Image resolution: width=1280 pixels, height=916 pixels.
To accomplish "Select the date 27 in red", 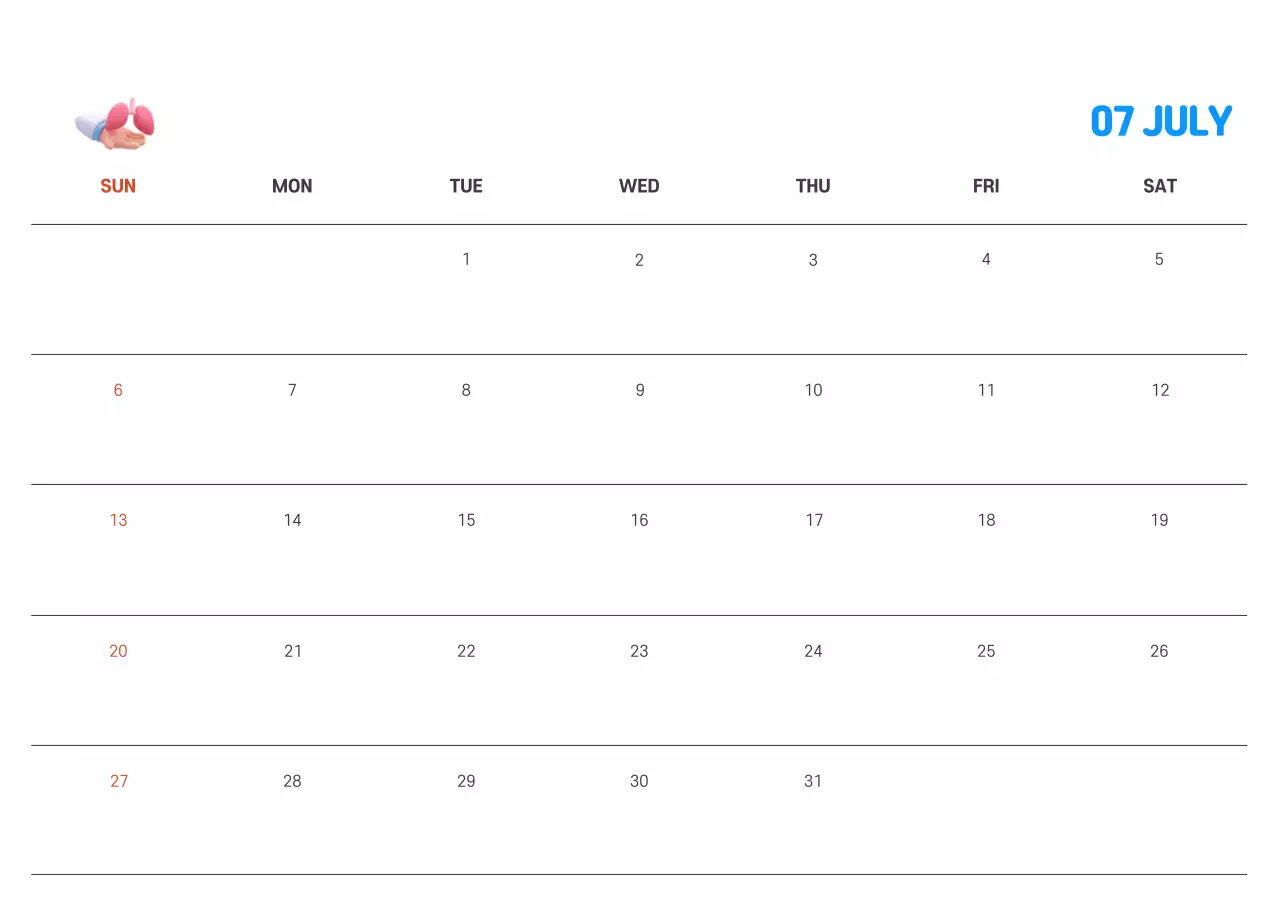I will click(119, 781).
